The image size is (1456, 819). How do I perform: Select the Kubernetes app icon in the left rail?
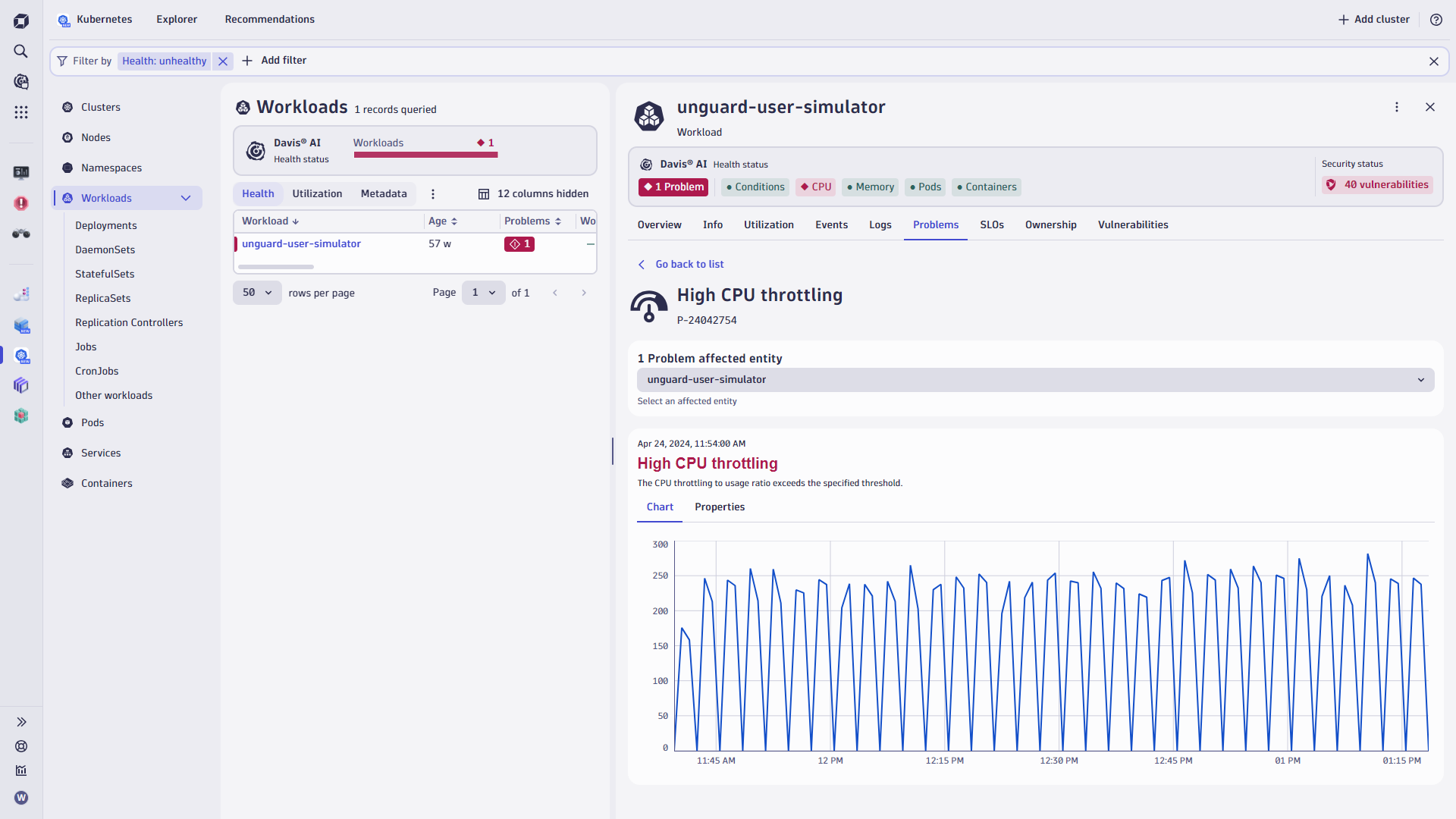(x=22, y=356)
